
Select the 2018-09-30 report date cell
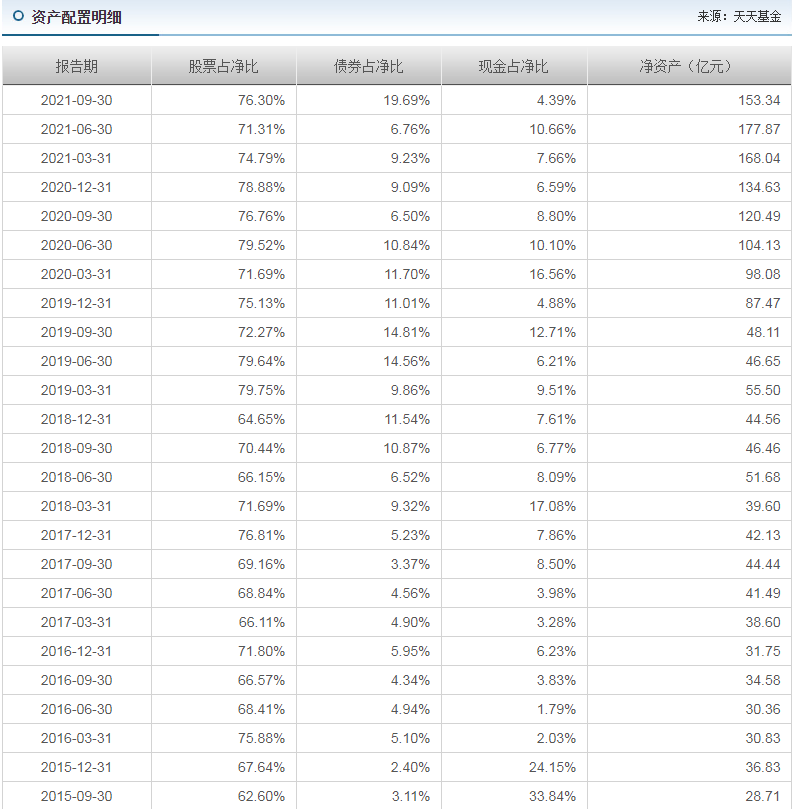76,448
